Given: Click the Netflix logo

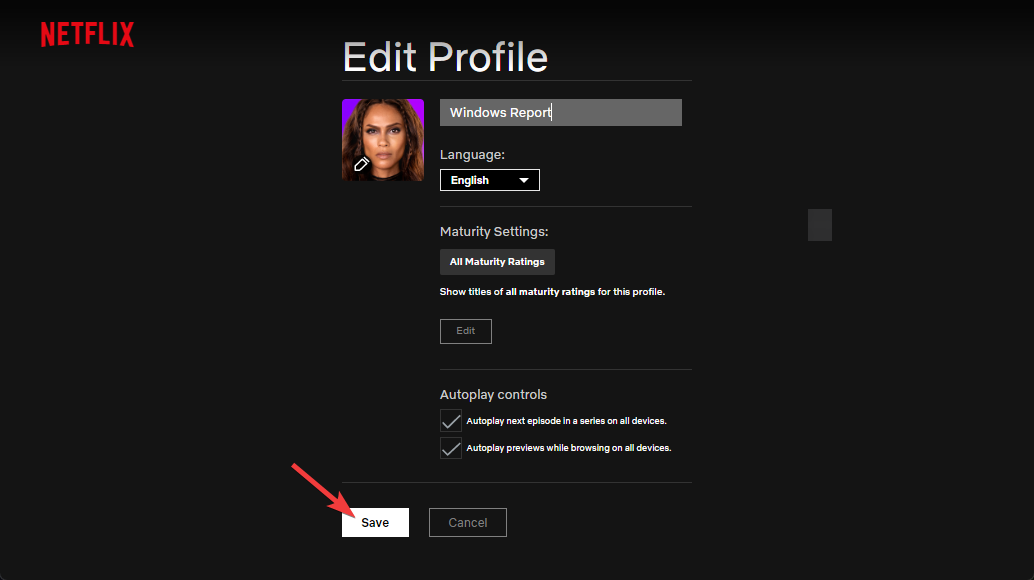Looking at the screenshot, I should coord(87,34).
